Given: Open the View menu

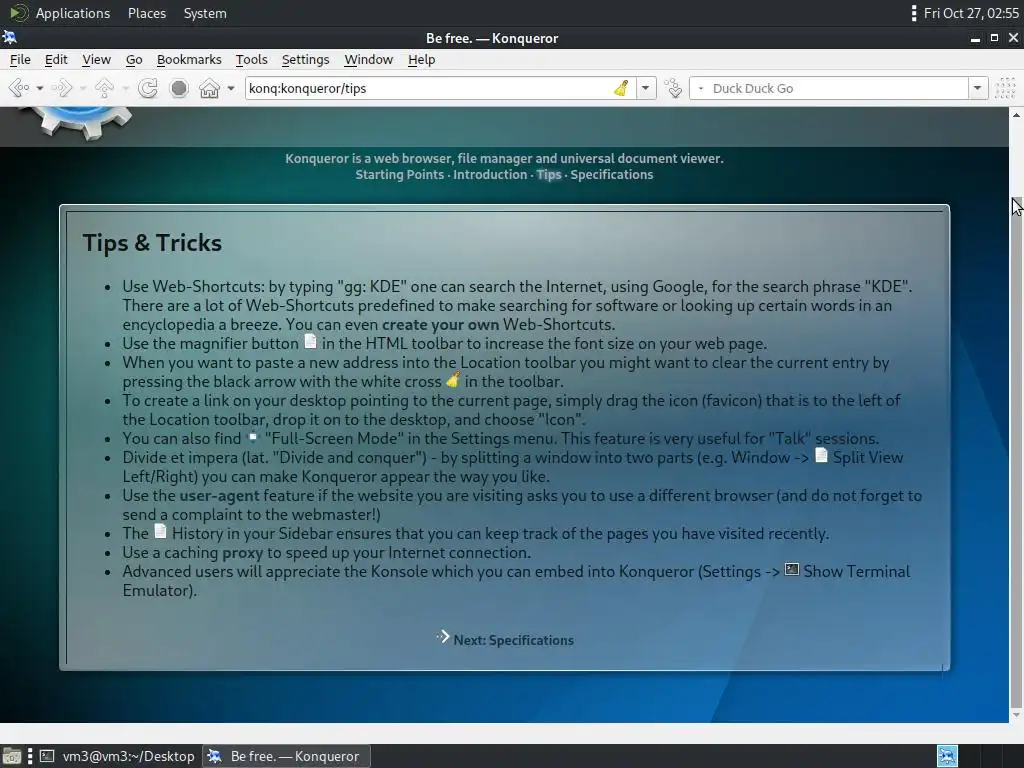Looking at the screenshot, I should tap(96, 59).
